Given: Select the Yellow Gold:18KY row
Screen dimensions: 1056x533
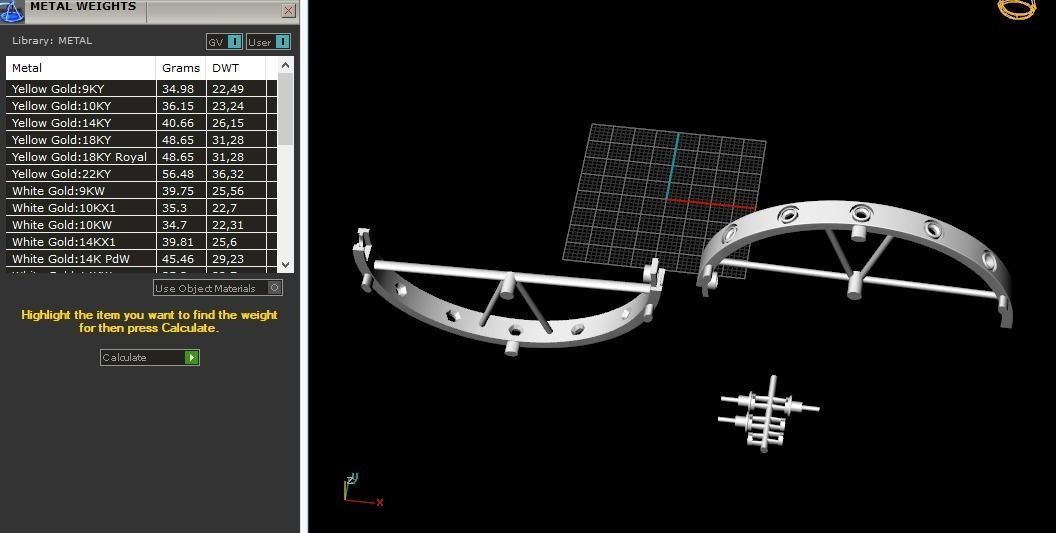Looking at the screenshot, I should pos(141,139).
